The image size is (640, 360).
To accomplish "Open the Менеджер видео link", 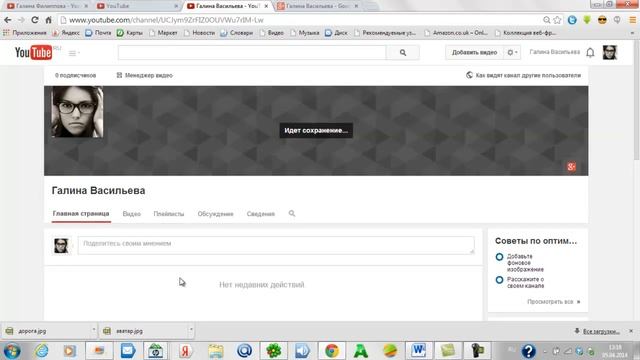I will [x=144, y=76].
